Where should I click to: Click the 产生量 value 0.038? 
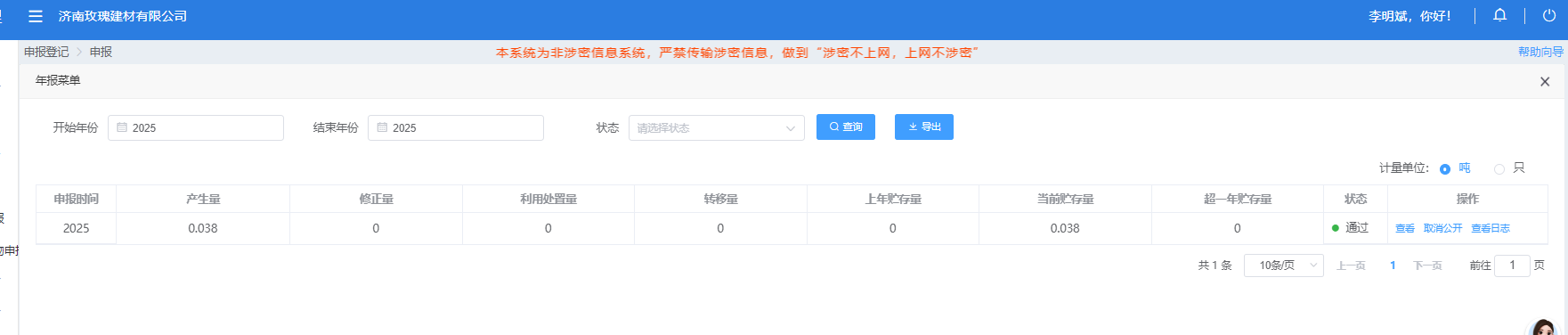(203, 229)
